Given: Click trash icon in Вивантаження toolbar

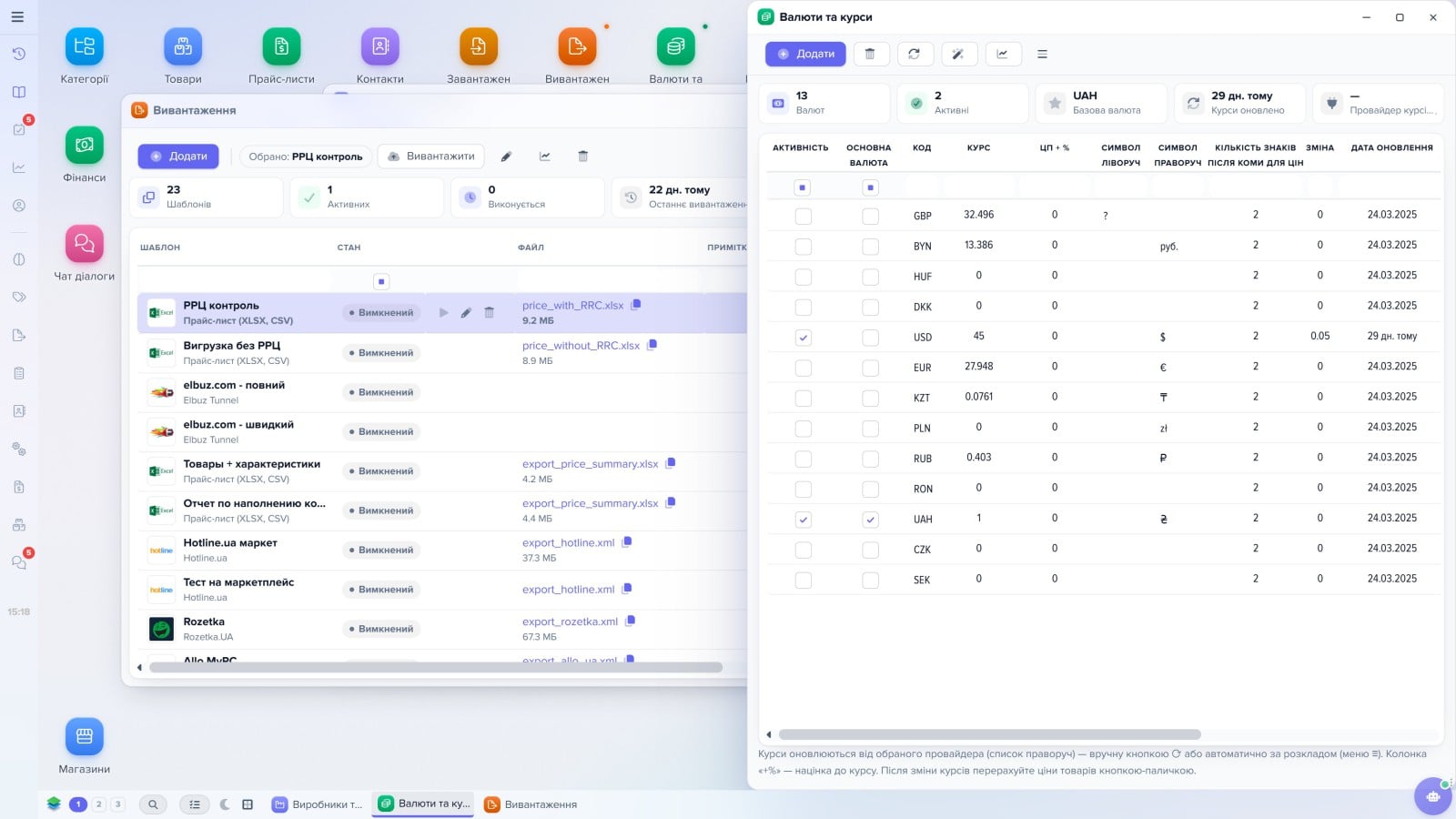Looking at the screenshot, I should [x=583, y=157].
